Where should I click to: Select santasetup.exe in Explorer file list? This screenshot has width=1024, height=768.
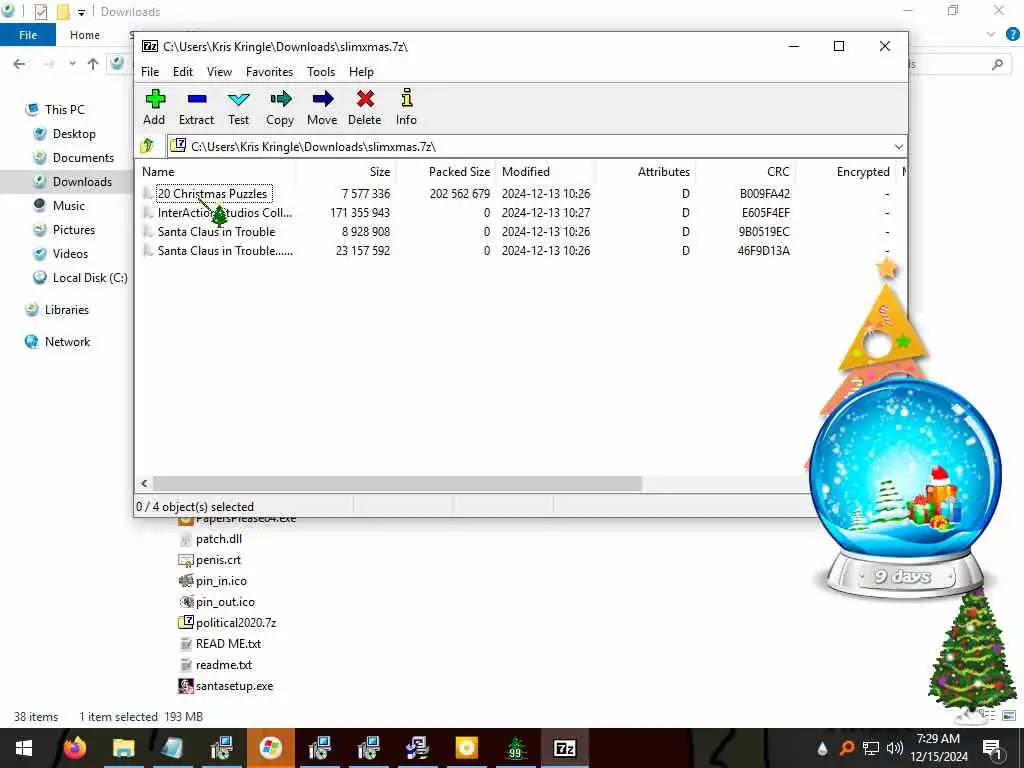click(226, 686)
